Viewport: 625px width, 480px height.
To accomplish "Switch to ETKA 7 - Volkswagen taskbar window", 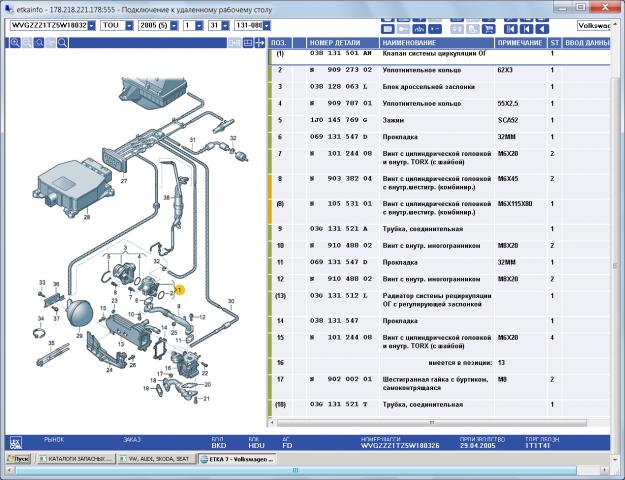I will (237, 459).
